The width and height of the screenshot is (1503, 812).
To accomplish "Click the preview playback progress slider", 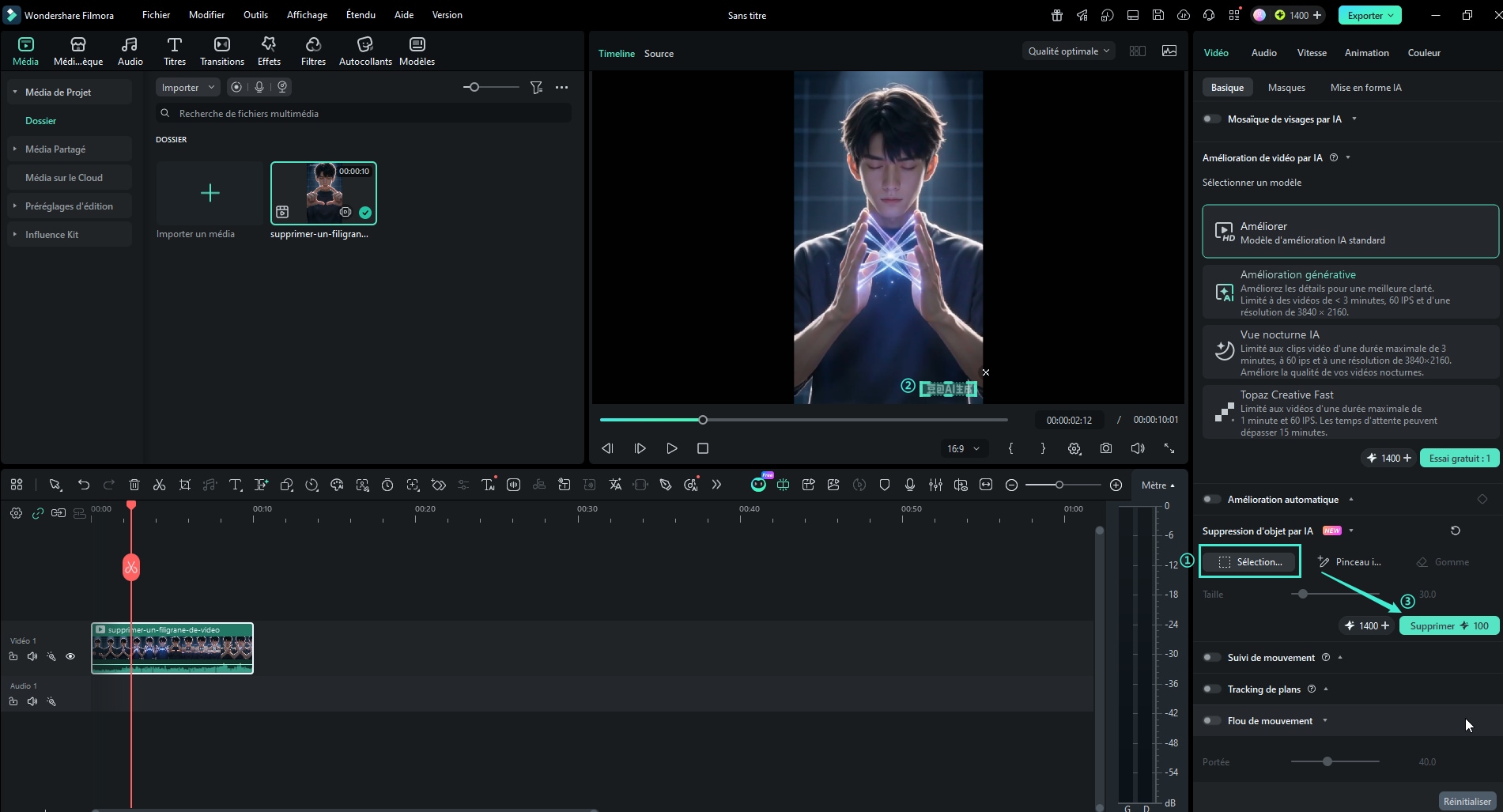I will 803,420.
